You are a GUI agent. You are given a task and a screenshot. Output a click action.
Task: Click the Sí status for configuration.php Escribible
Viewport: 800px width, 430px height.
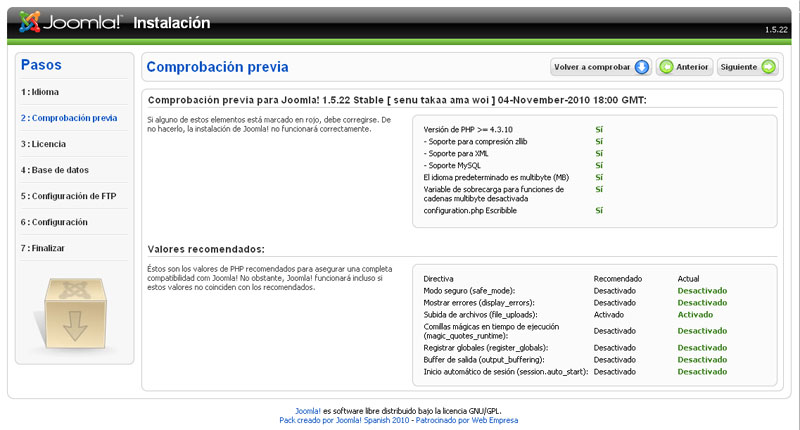[599, 211]
